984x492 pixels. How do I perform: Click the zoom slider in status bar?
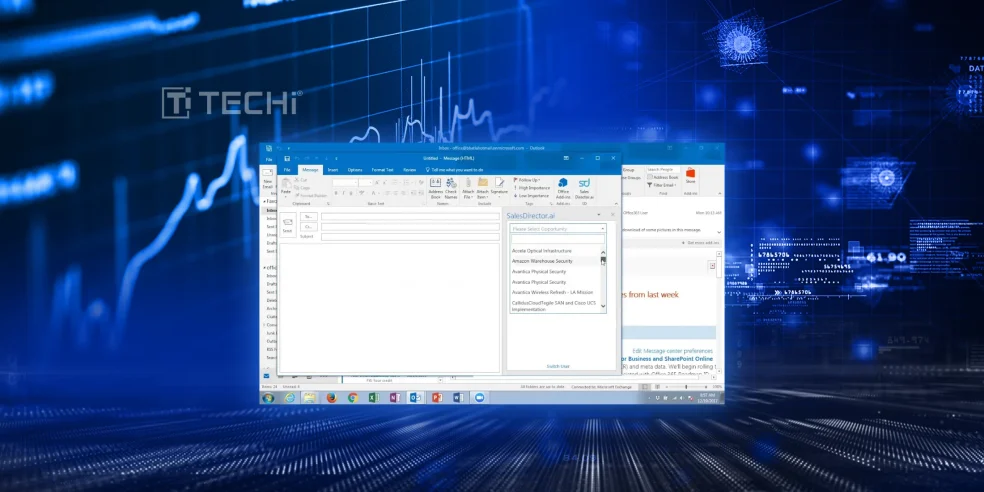tap(686, 386)
